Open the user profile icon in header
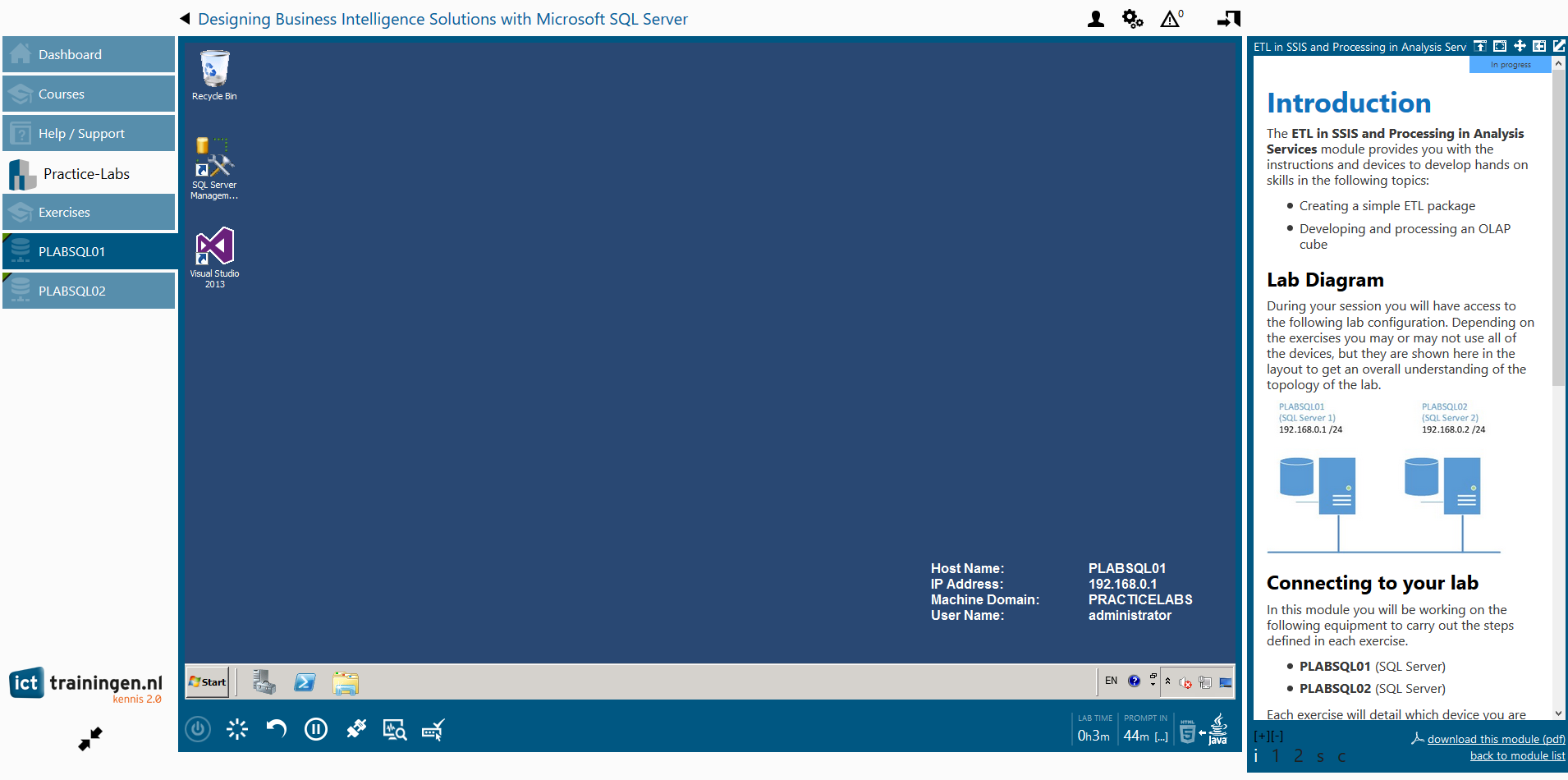The width and height of the screenshot is (1568, 780). [1095, 19]
